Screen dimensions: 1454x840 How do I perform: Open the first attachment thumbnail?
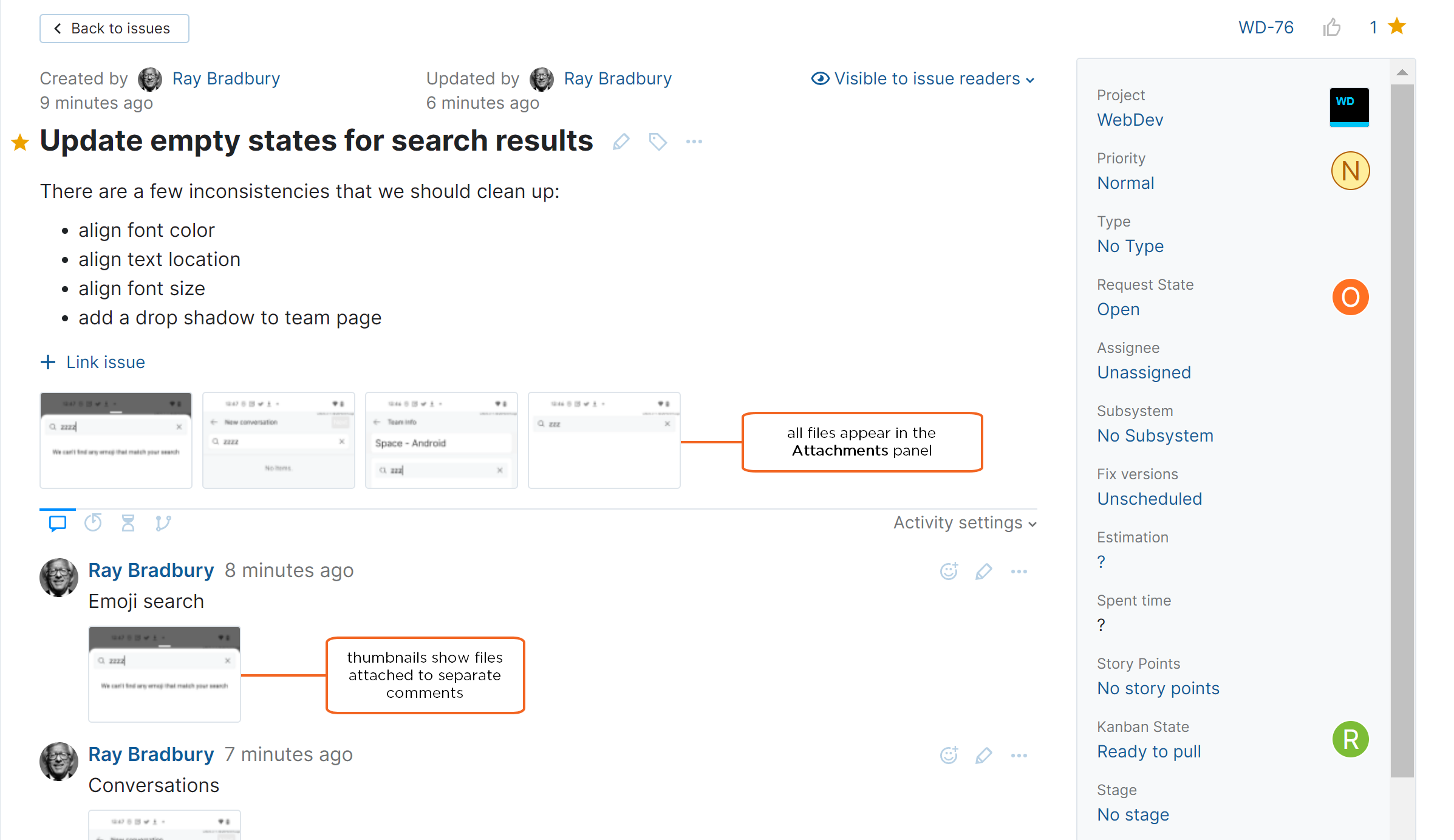coord(115,439)
